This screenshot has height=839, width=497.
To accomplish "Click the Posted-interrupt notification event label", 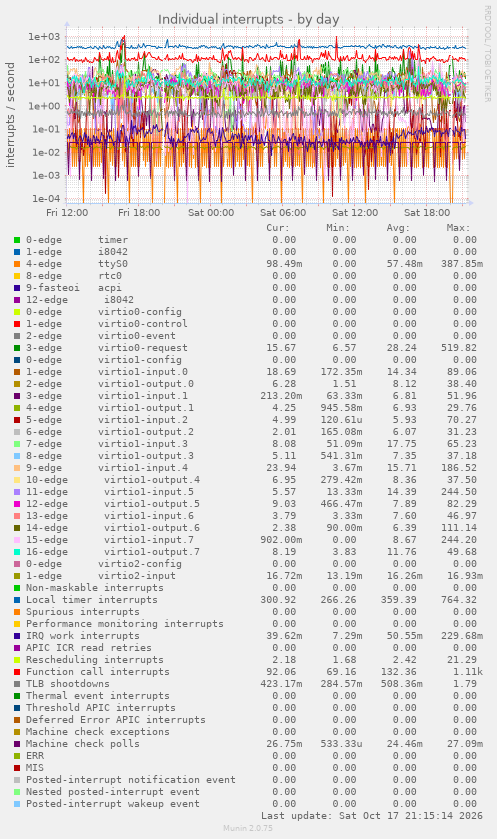I will tap(131, 780).
